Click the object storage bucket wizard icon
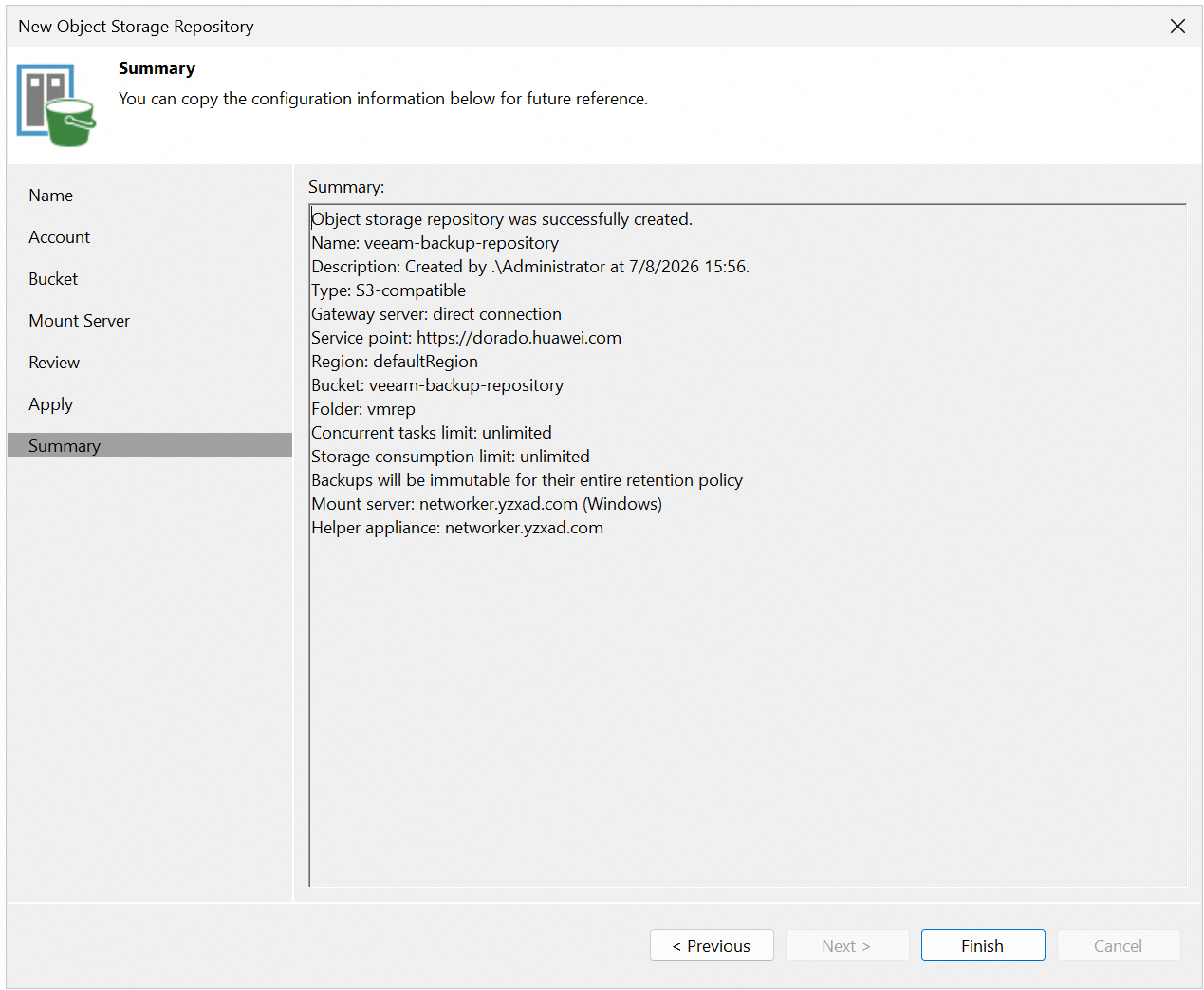This screenshot has height=990, width=1204. click(56, 105)
